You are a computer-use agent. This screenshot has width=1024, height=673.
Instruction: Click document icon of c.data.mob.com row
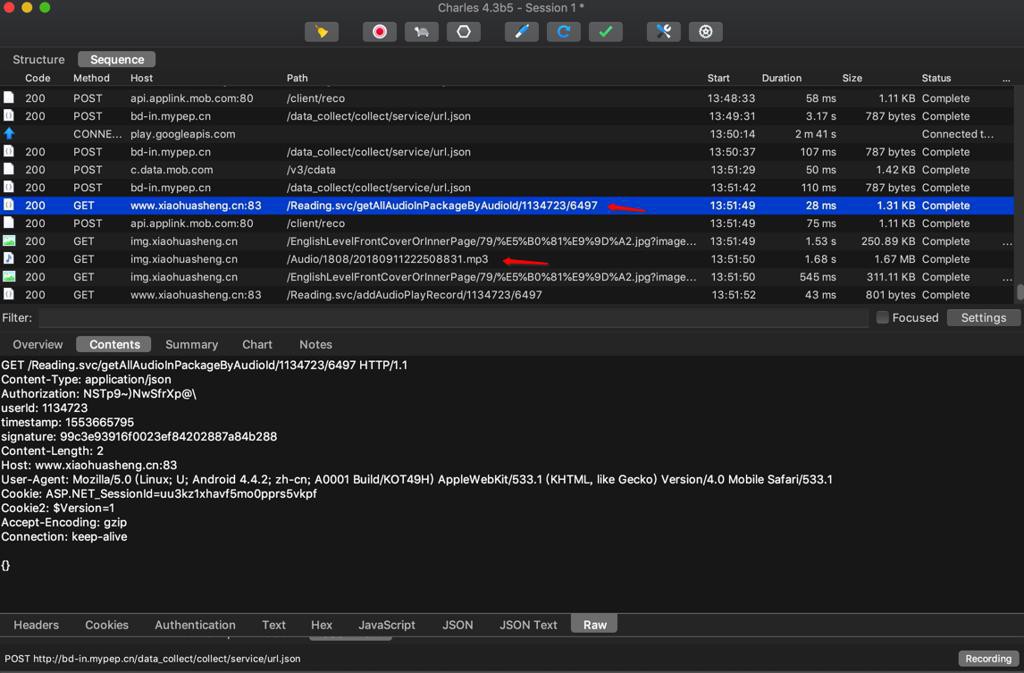(9, 170)
